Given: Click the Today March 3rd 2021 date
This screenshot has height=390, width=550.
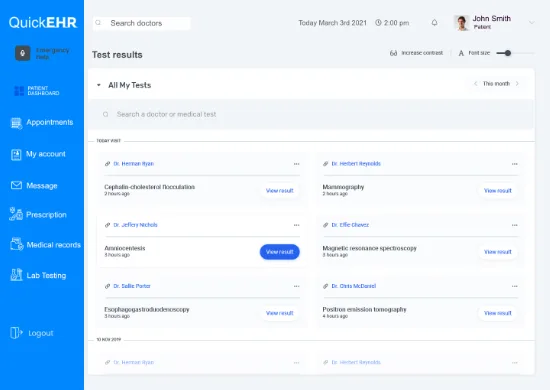Looking at the screenshot, I should pyautogui.click(x=333, y=23).
